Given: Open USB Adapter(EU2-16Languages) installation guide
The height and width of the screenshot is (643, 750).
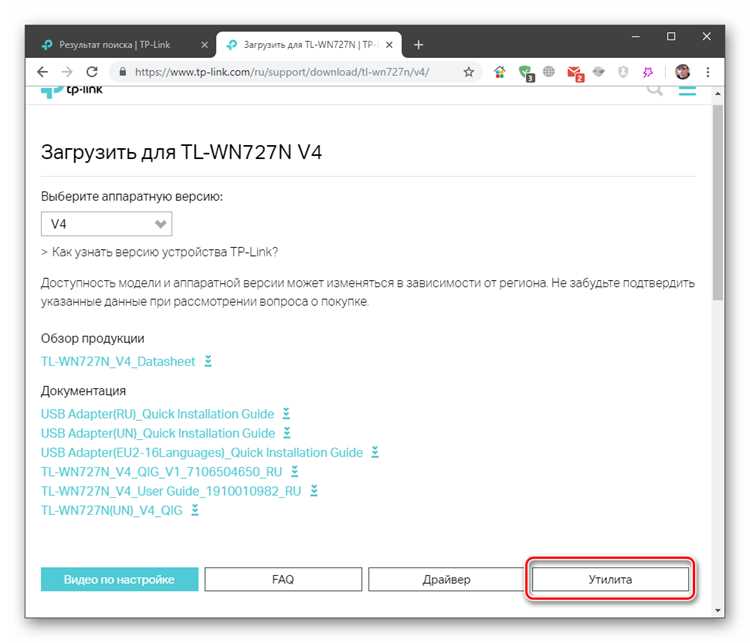Looking at the screenshot, I should pos(202,452).
